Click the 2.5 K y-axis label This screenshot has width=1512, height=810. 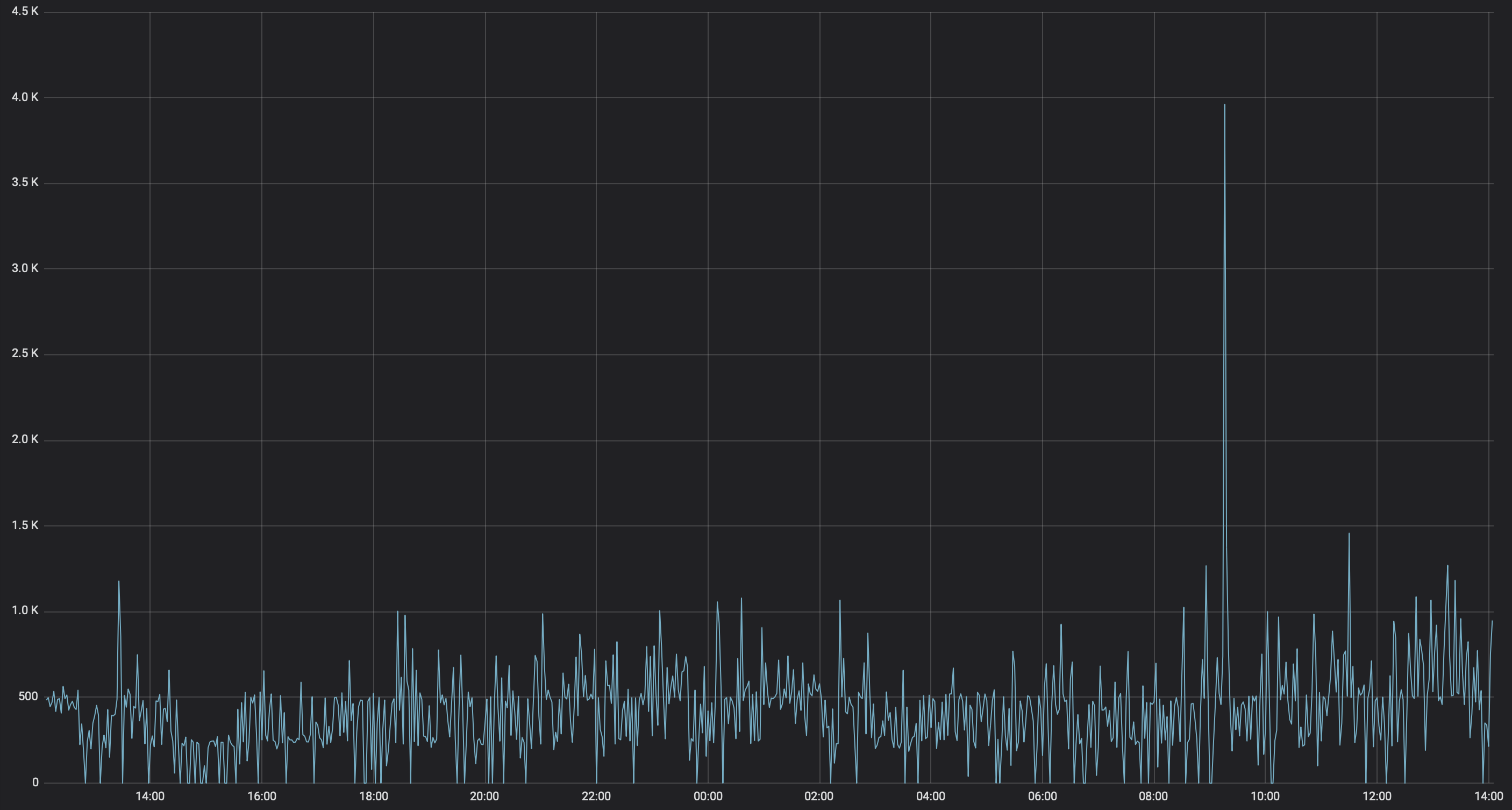click(25, 353)
